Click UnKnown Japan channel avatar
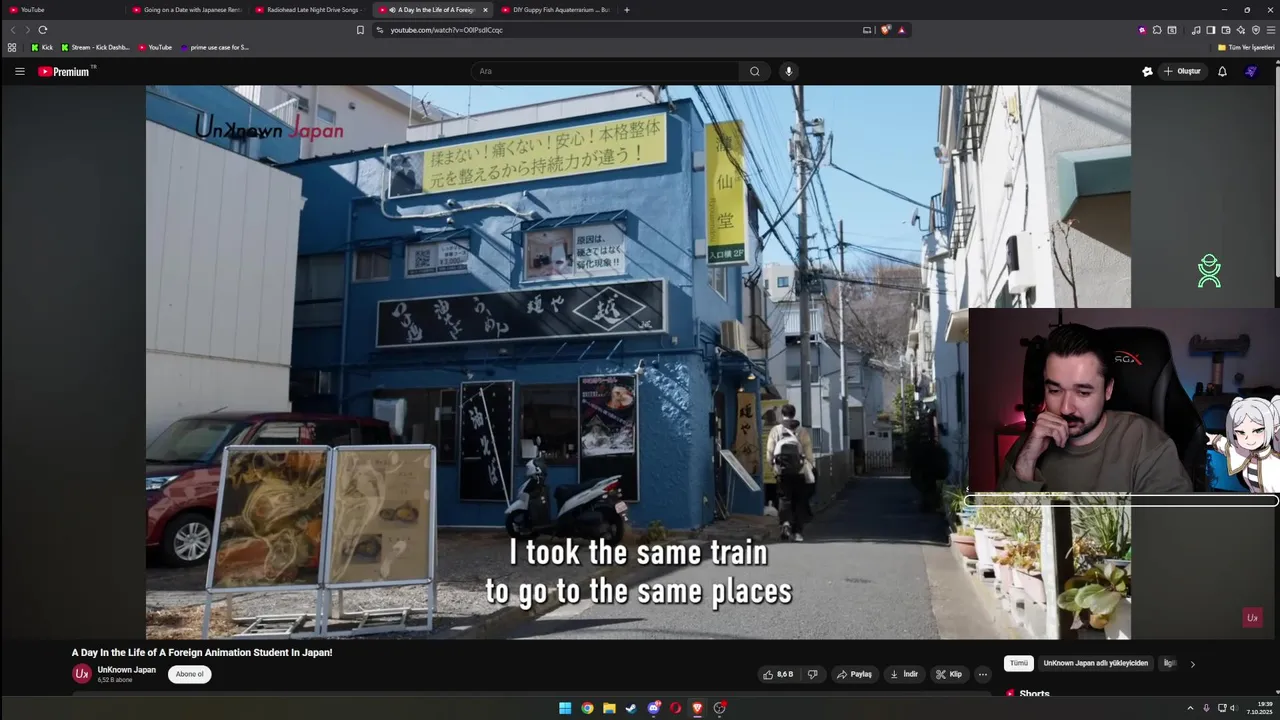1280x720 pixels. [x=82, y=674]
